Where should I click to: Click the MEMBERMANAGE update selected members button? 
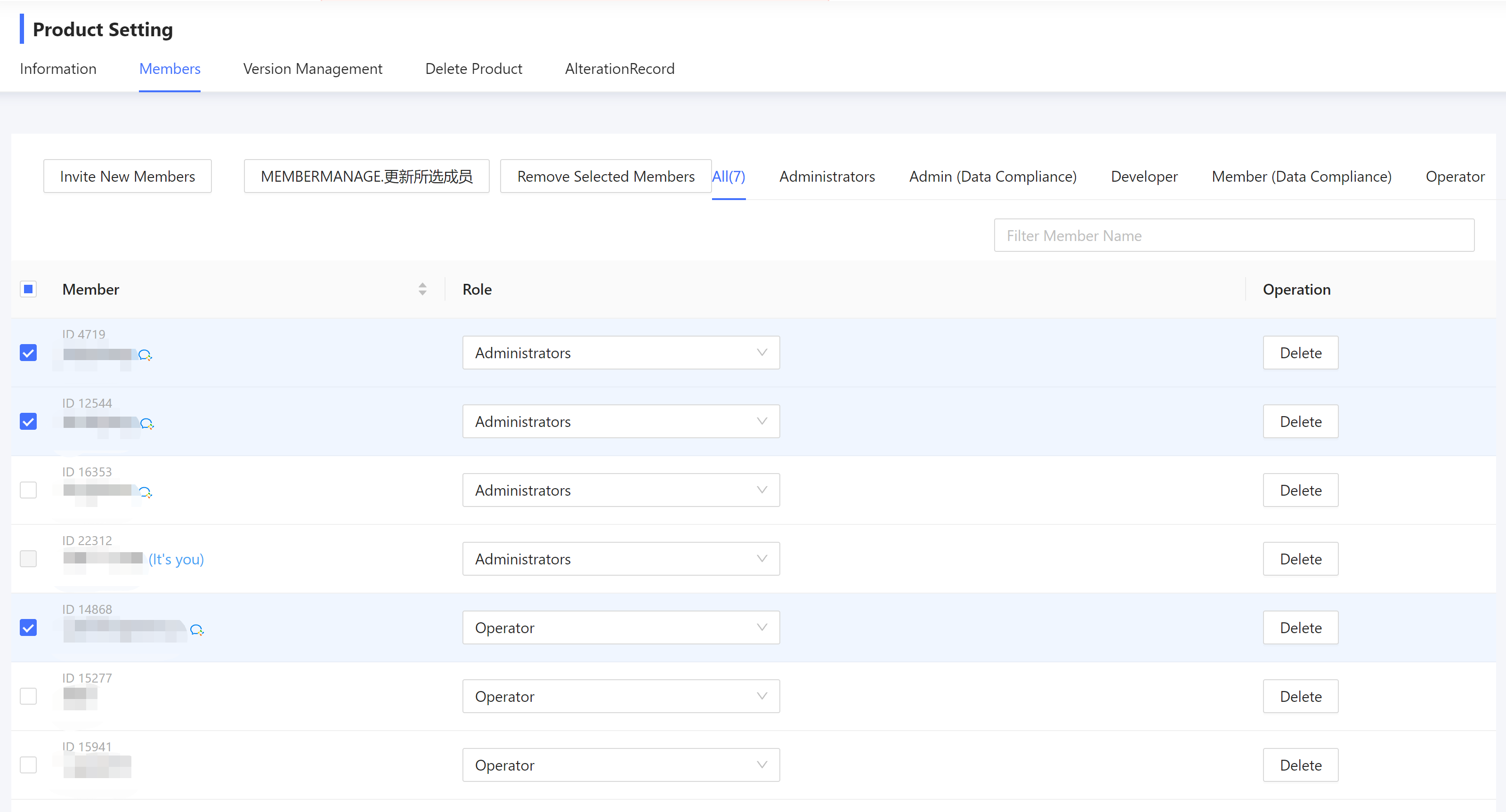(x=366, y=176)
